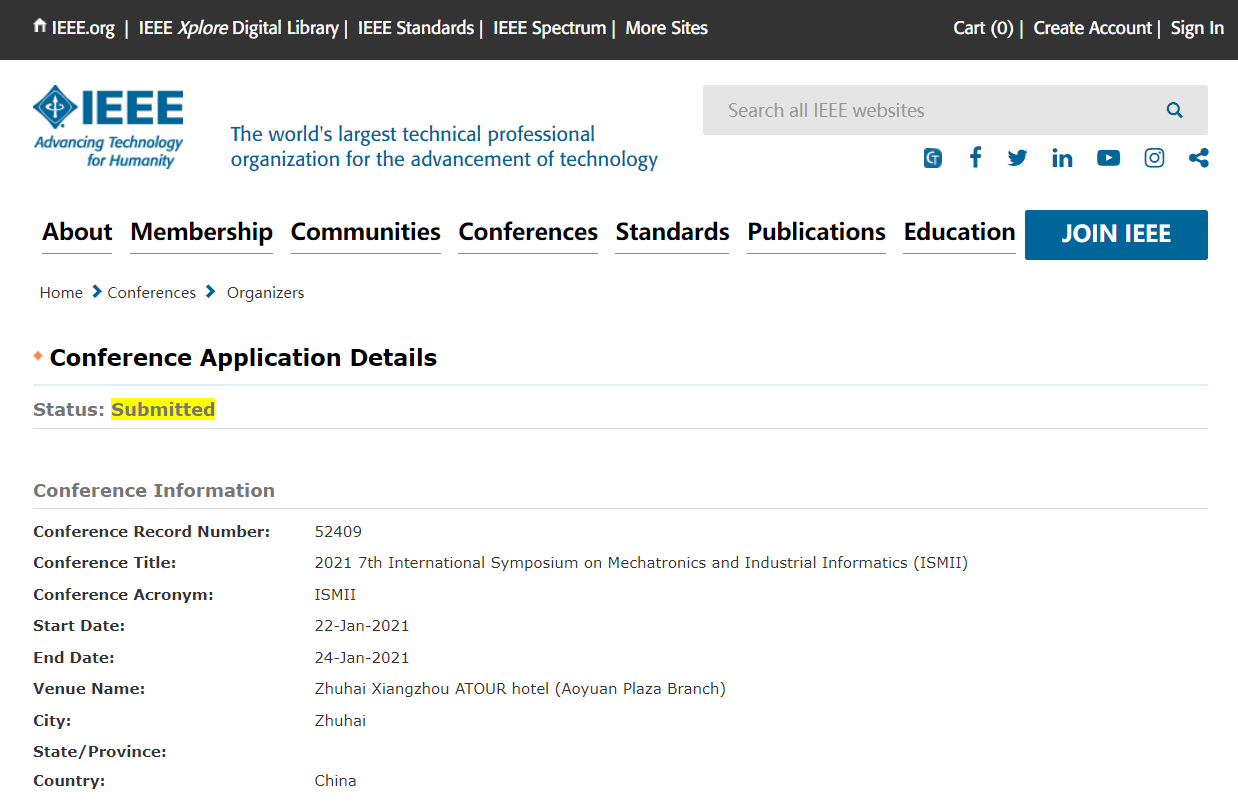Click conference record number 52409
1238x812 pixels.
(x=338, y=532)
